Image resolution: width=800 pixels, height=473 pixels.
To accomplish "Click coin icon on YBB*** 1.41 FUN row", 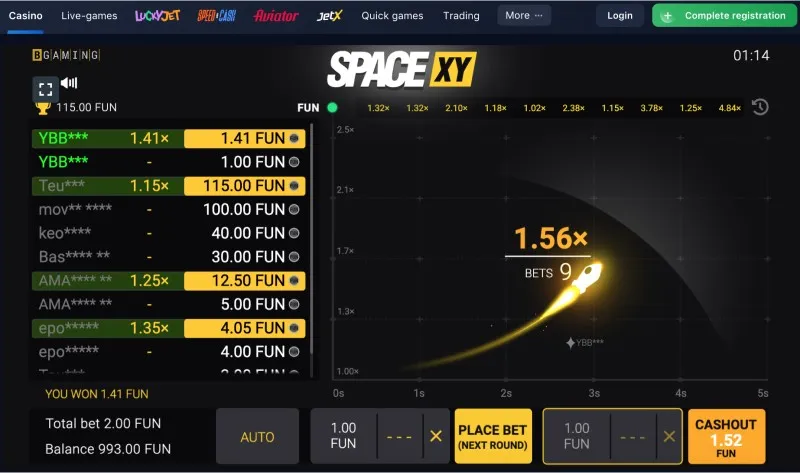I will tap(294, 138).
